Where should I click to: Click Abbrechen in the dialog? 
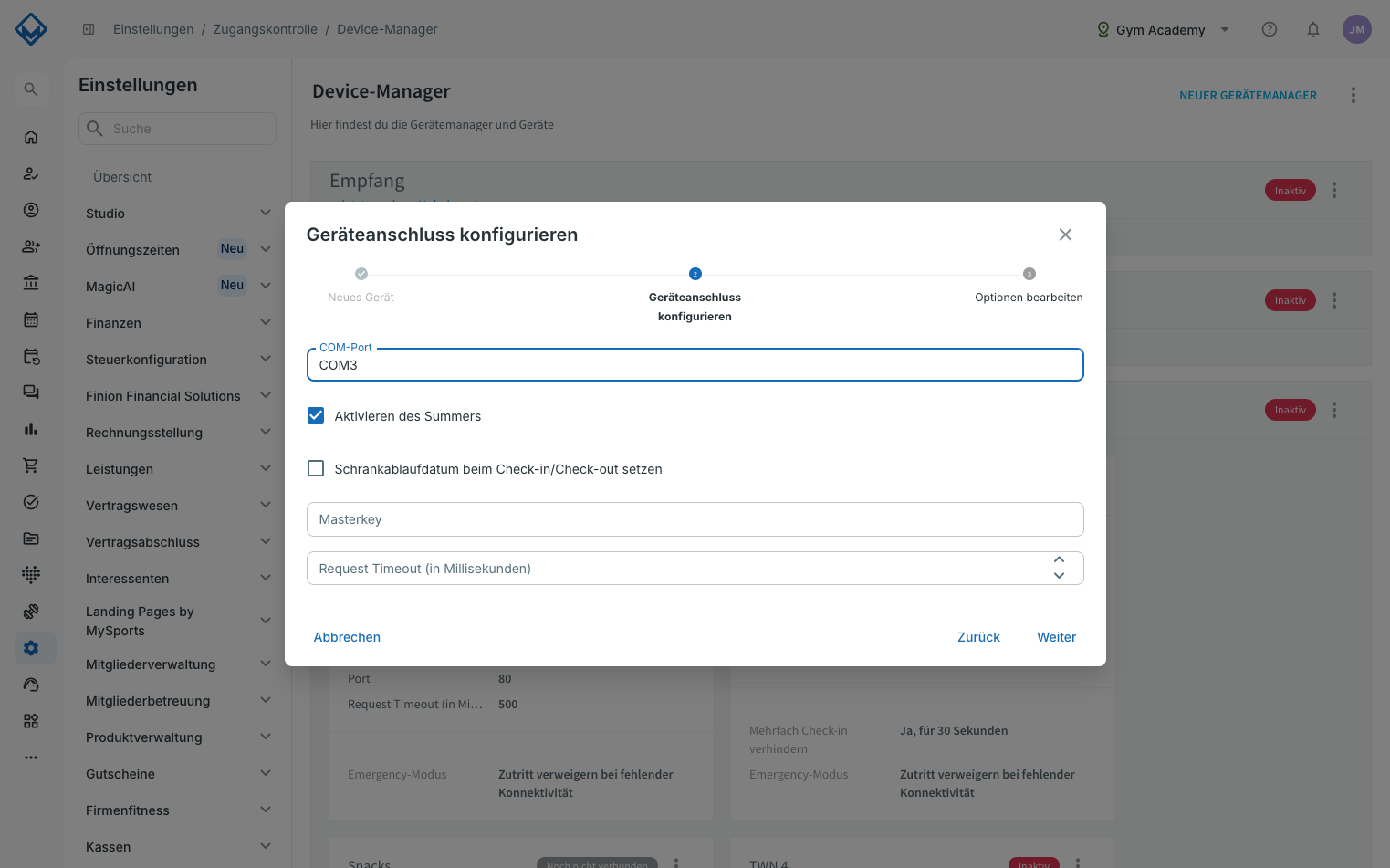pyautogui.click(x=347, y=637)
